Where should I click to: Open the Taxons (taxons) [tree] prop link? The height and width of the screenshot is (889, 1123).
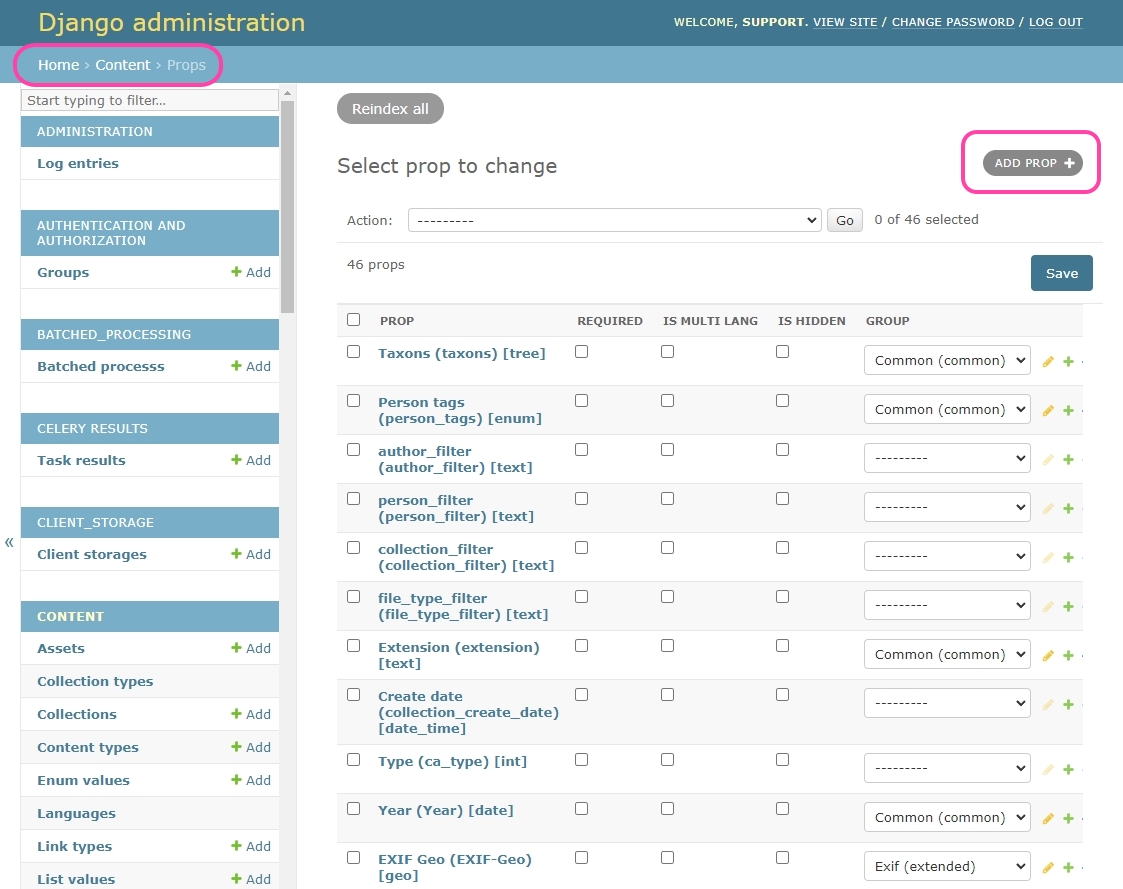462,353
